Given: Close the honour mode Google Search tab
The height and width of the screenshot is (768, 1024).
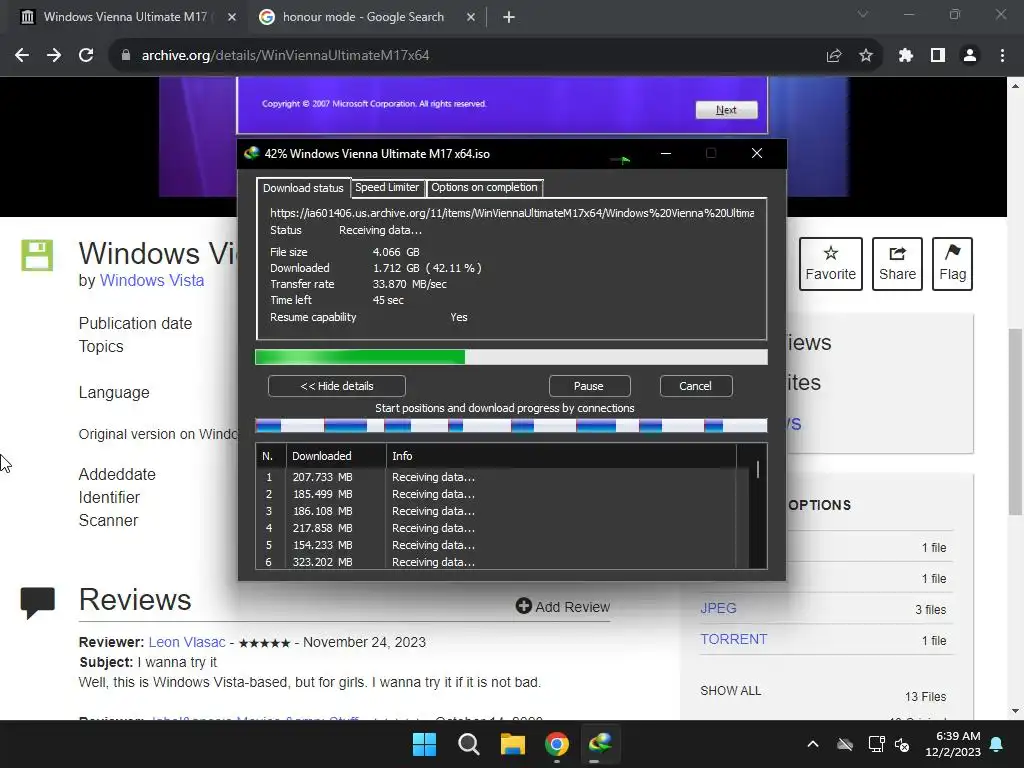Looking at the screenshot, I should tap(471, 17).
